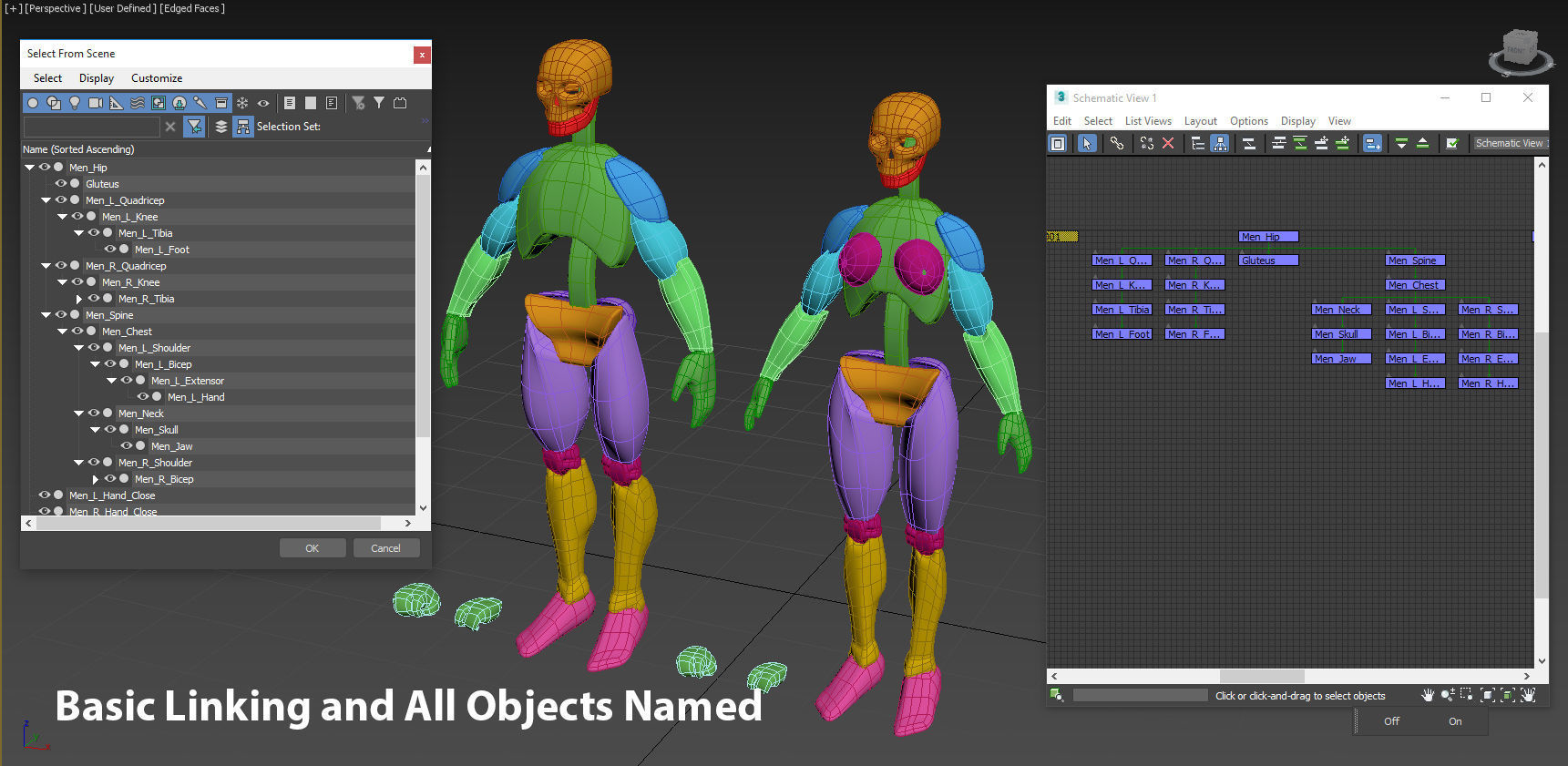Click [Perspective] viewport label

tap(56, 8)
